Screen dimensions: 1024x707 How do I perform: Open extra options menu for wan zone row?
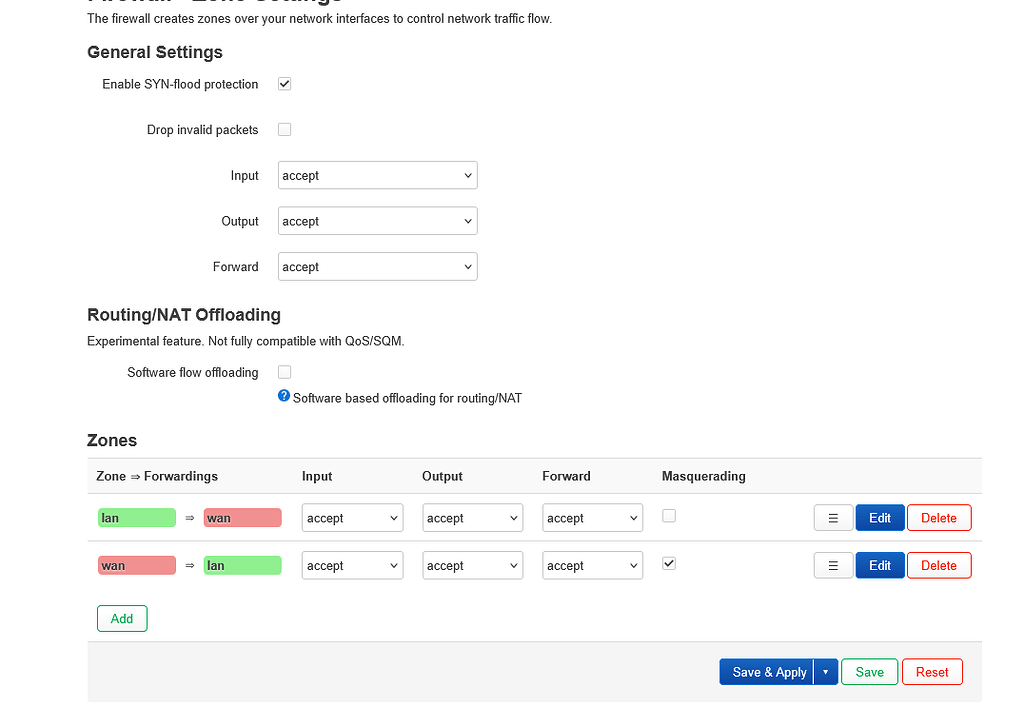tap(833, 565)
